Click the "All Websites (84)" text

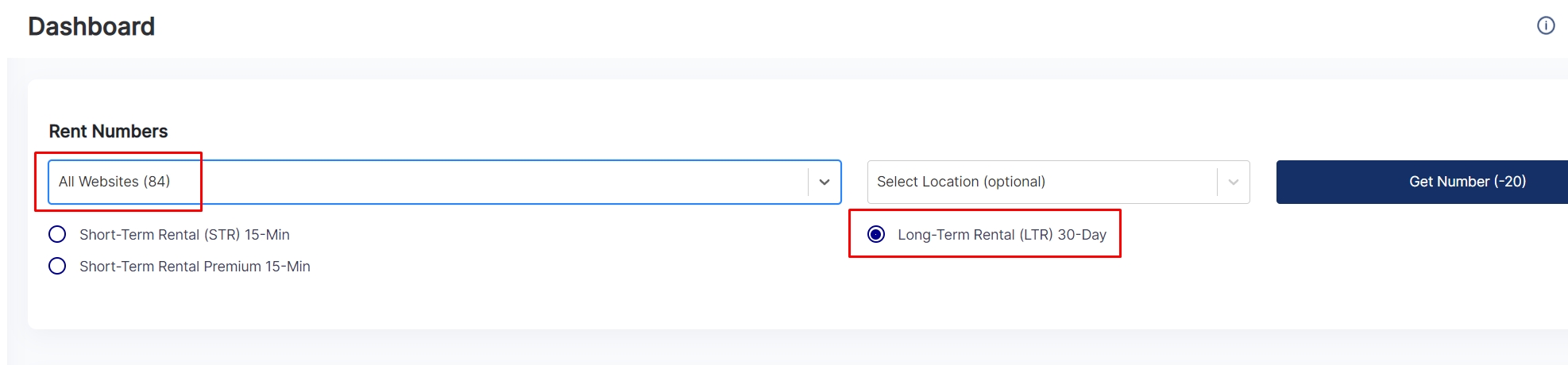click(114, 182)
